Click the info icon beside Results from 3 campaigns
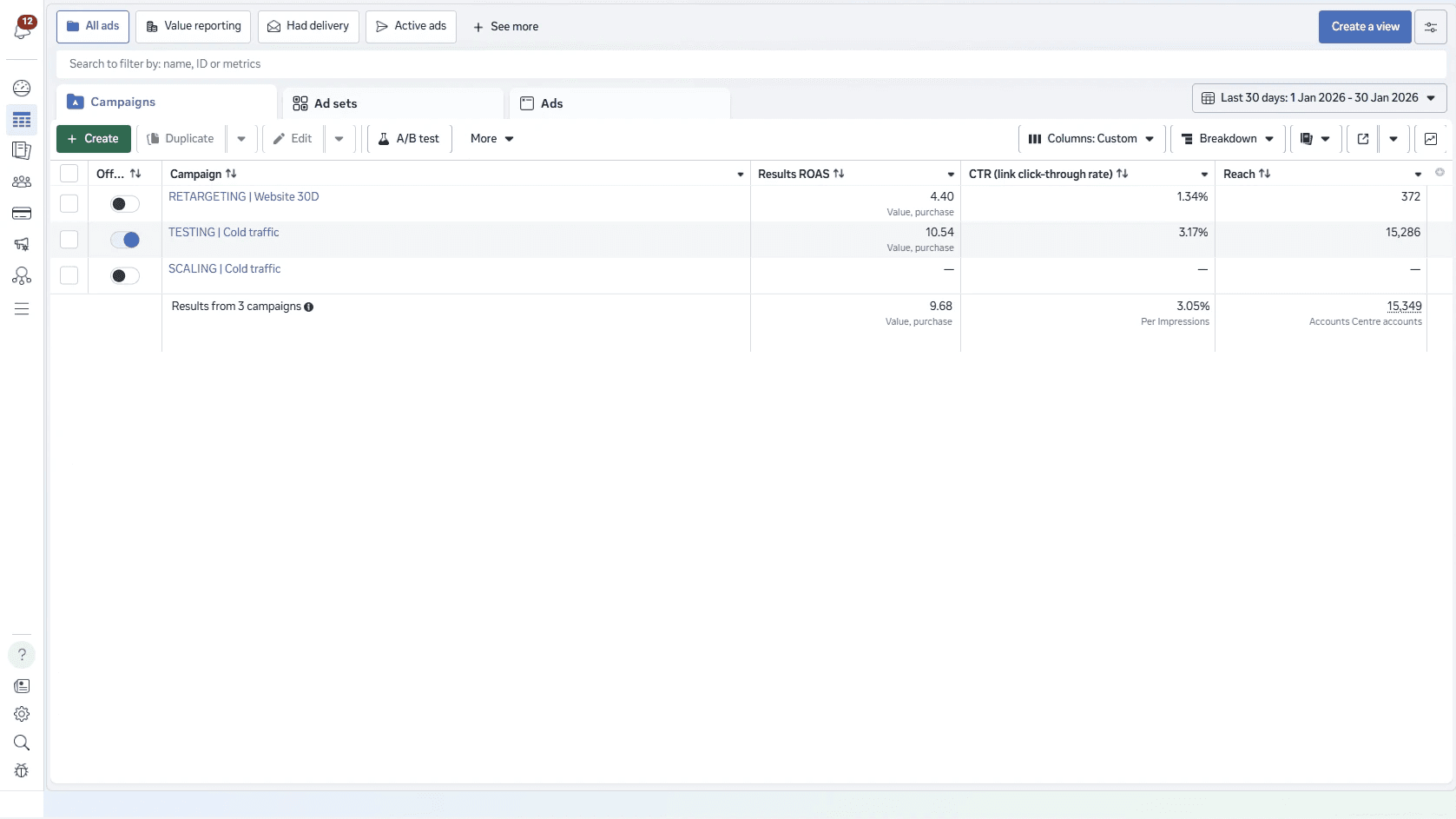The image size is (1456, 819). (x=308, y=307)
